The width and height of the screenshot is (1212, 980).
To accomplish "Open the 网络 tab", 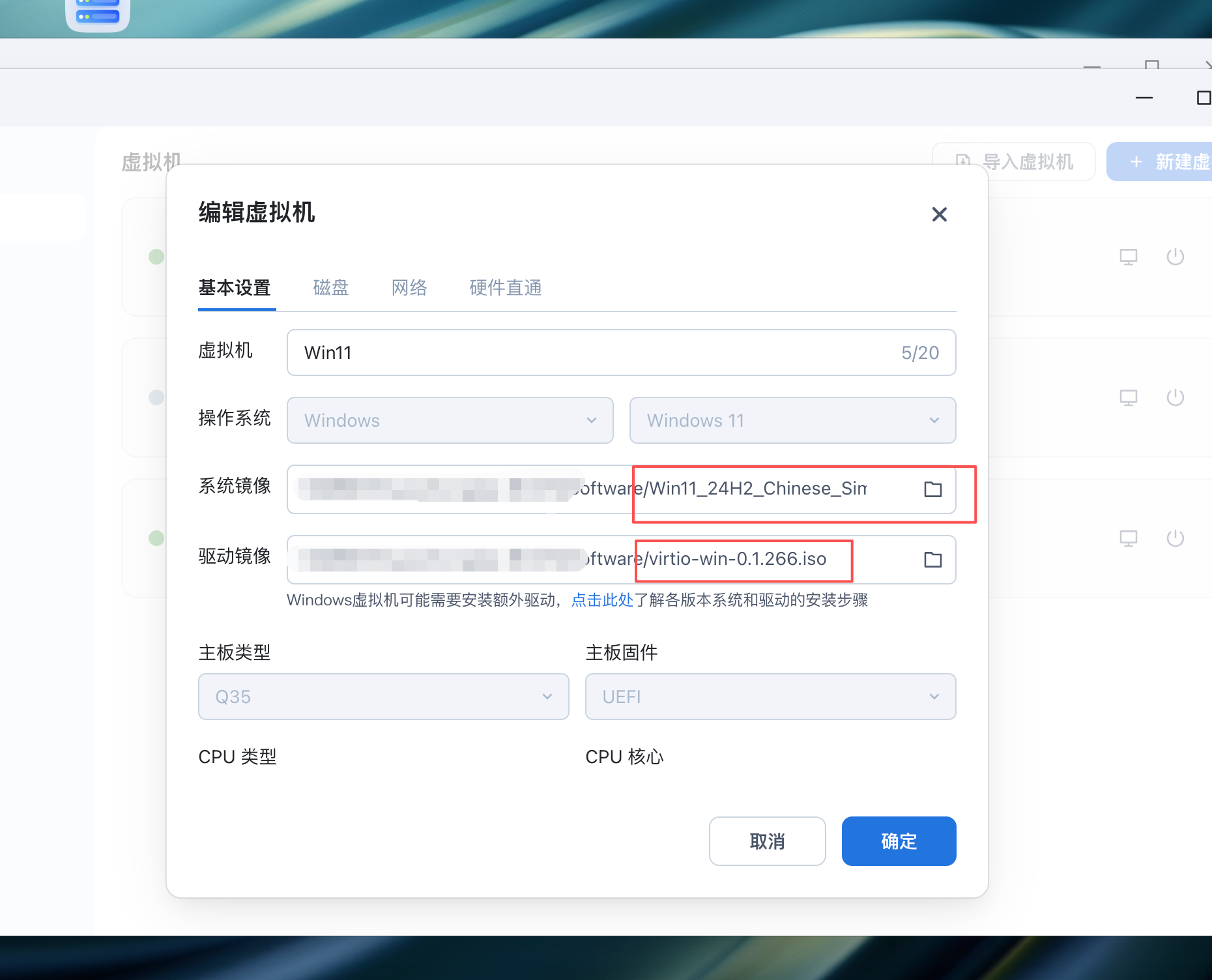I will (x=409, y=287).
